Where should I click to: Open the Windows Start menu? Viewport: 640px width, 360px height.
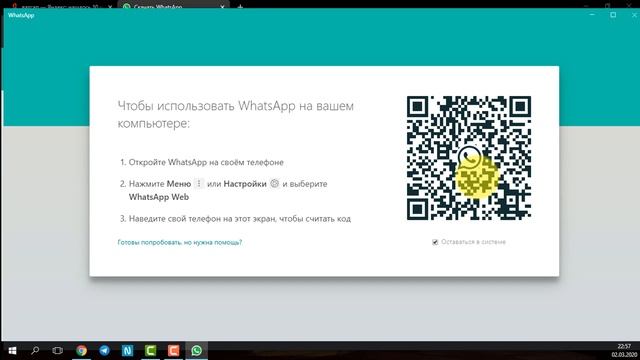(x=12, y=351)
